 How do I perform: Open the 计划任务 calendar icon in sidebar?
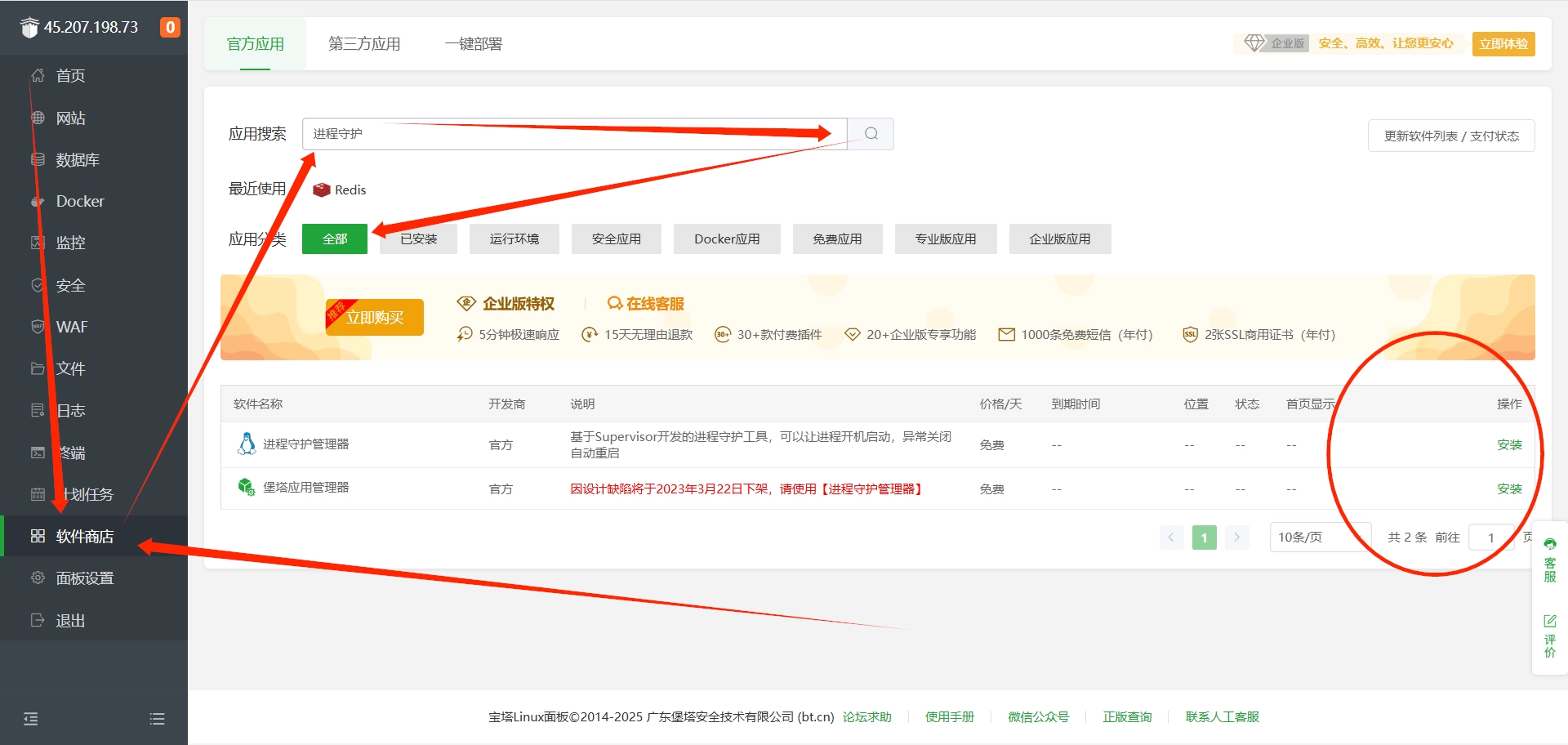click(38, 494)
